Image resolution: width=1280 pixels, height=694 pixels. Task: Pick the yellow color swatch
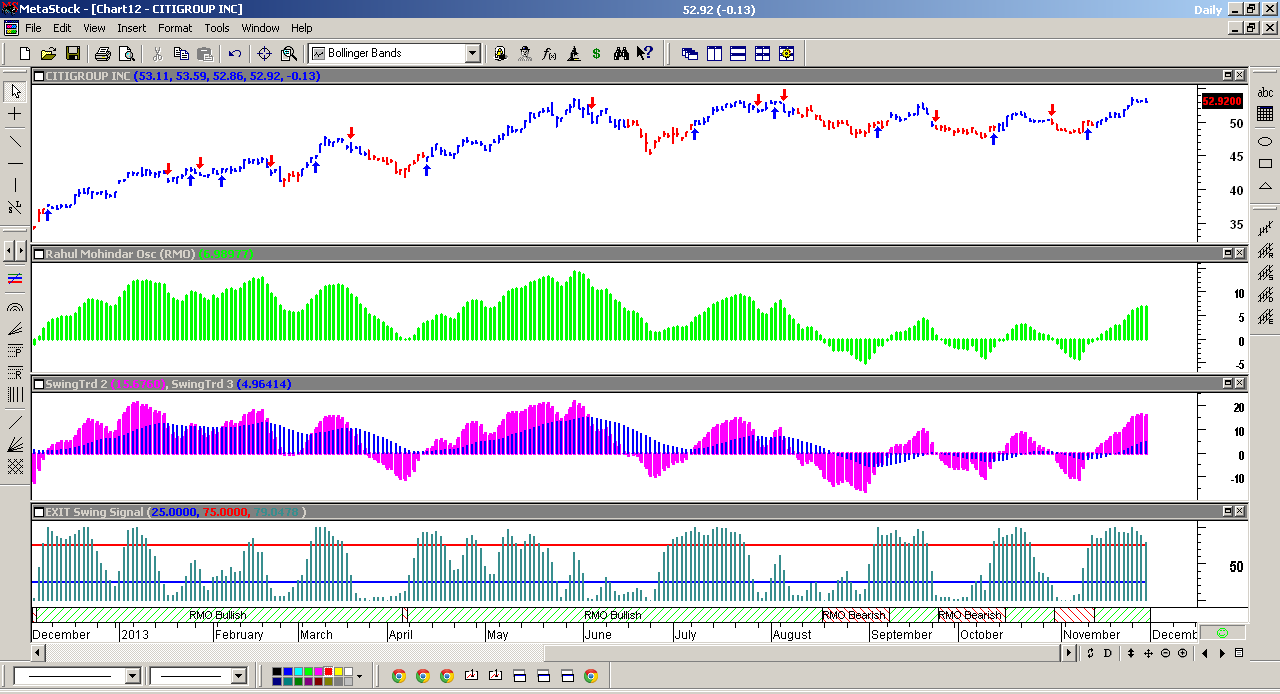point(337,673)
